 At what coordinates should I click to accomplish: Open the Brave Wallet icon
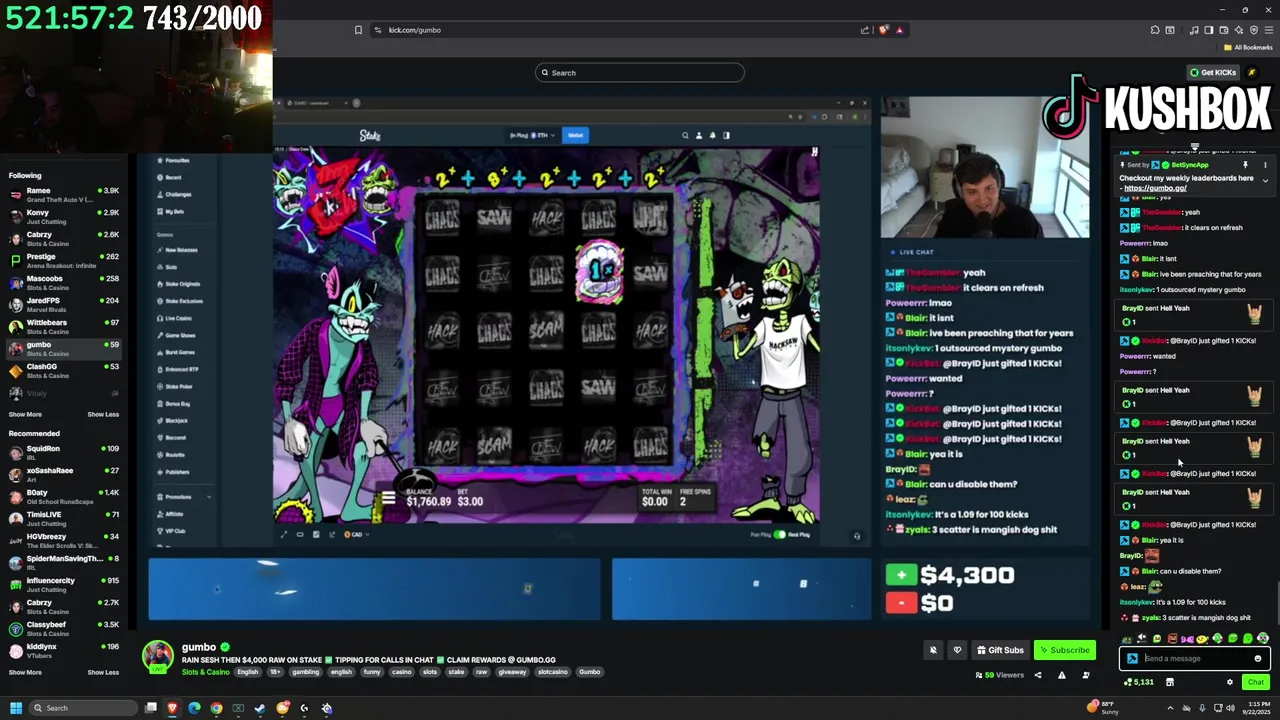(1224, 30)
